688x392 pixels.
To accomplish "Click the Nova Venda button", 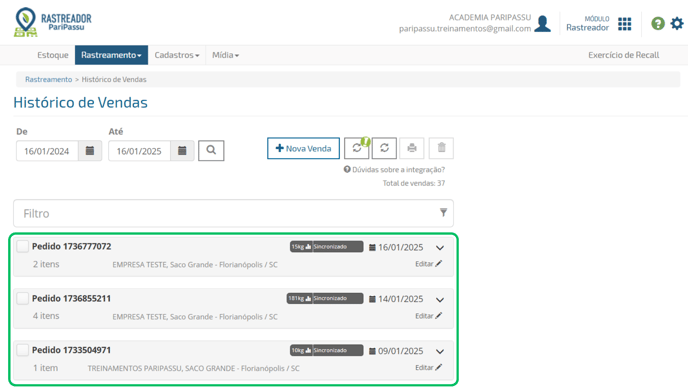I will coord(303,148).
